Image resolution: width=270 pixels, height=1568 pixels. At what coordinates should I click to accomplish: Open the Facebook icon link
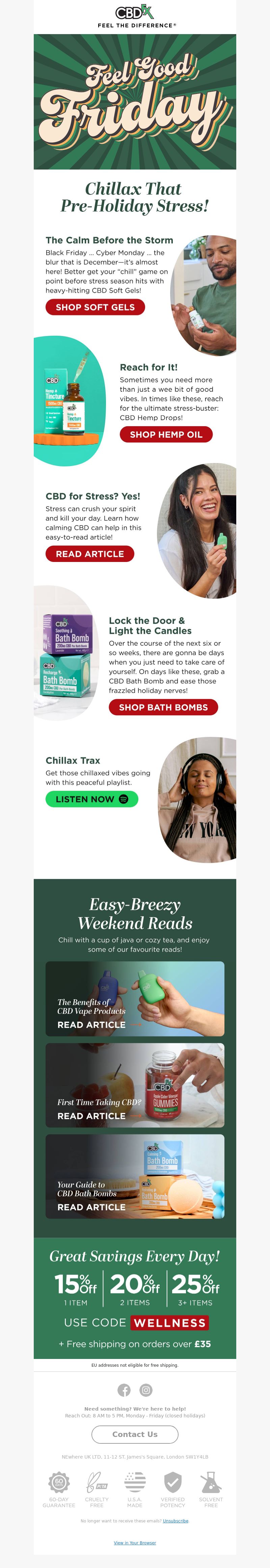coord(124,1390)
